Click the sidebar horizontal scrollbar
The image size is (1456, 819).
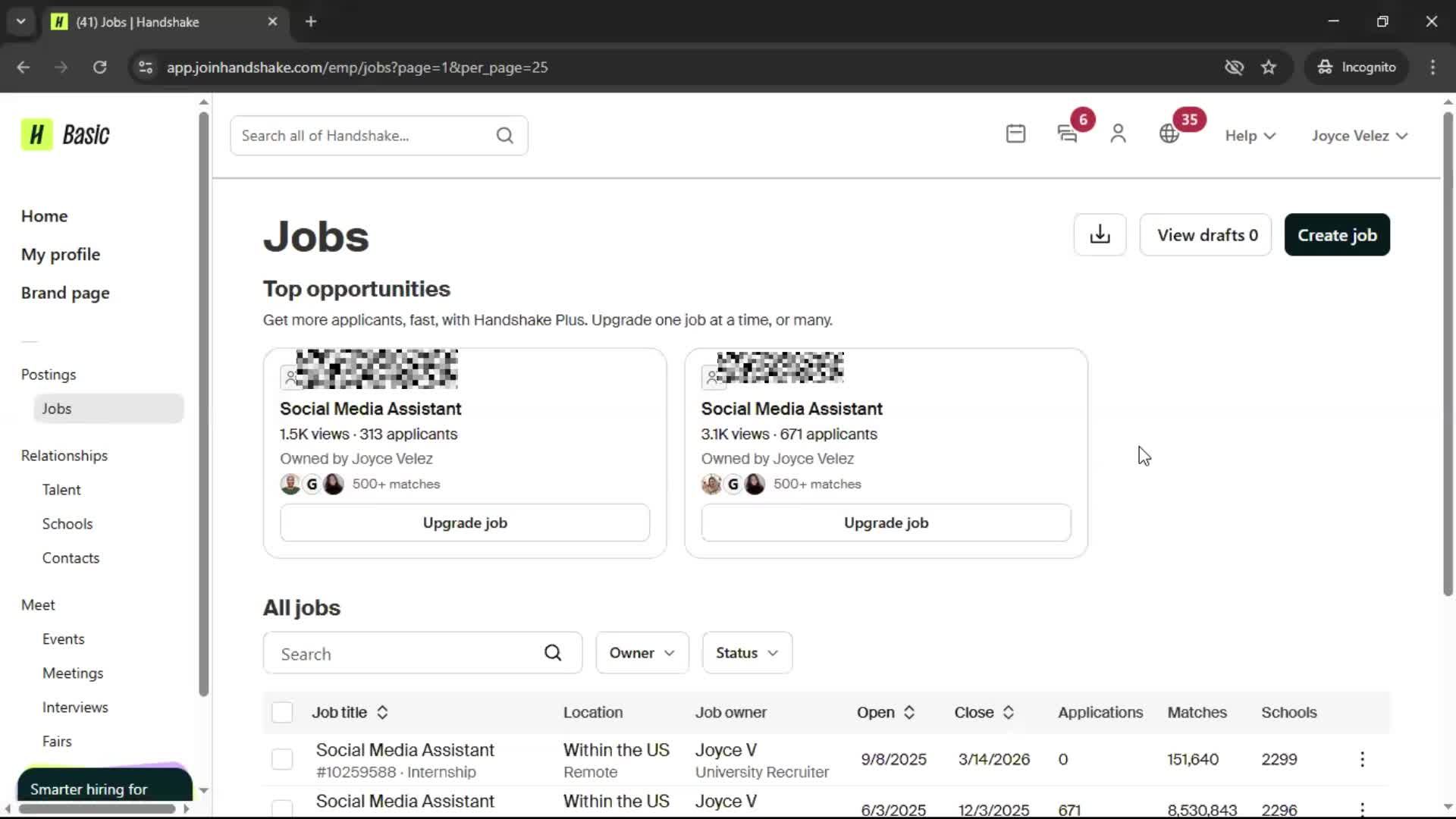coord(97,808)
